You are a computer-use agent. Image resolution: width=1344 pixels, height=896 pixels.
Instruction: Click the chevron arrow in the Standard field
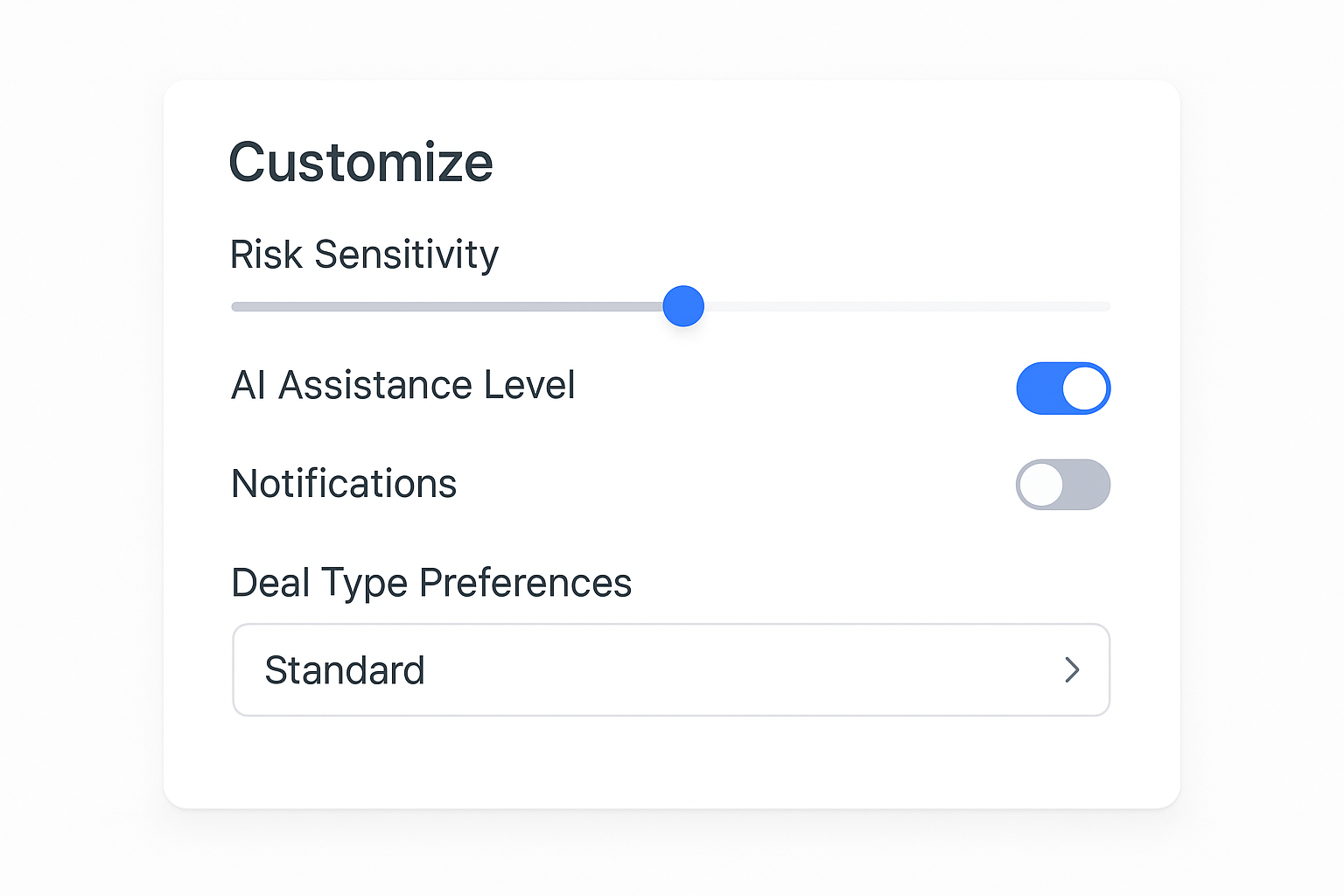click(1072, 670)
